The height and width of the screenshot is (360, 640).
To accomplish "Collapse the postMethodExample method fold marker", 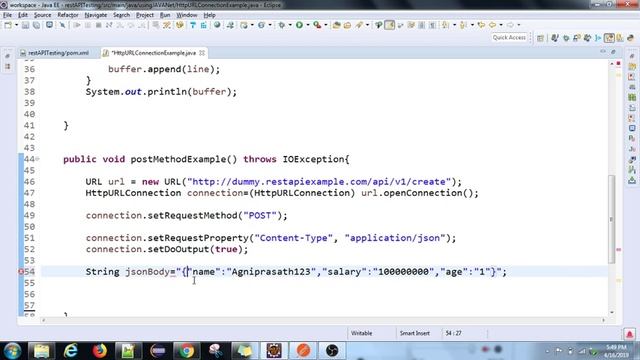I will 38,159.
